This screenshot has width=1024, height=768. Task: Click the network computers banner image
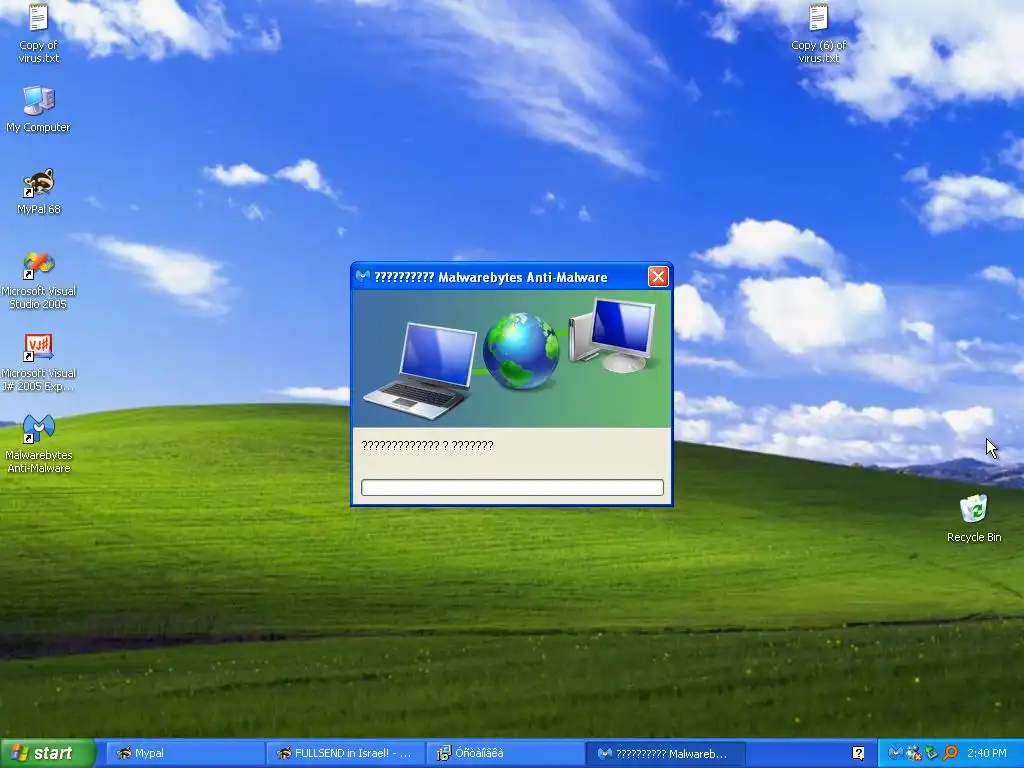pos(511,359)
